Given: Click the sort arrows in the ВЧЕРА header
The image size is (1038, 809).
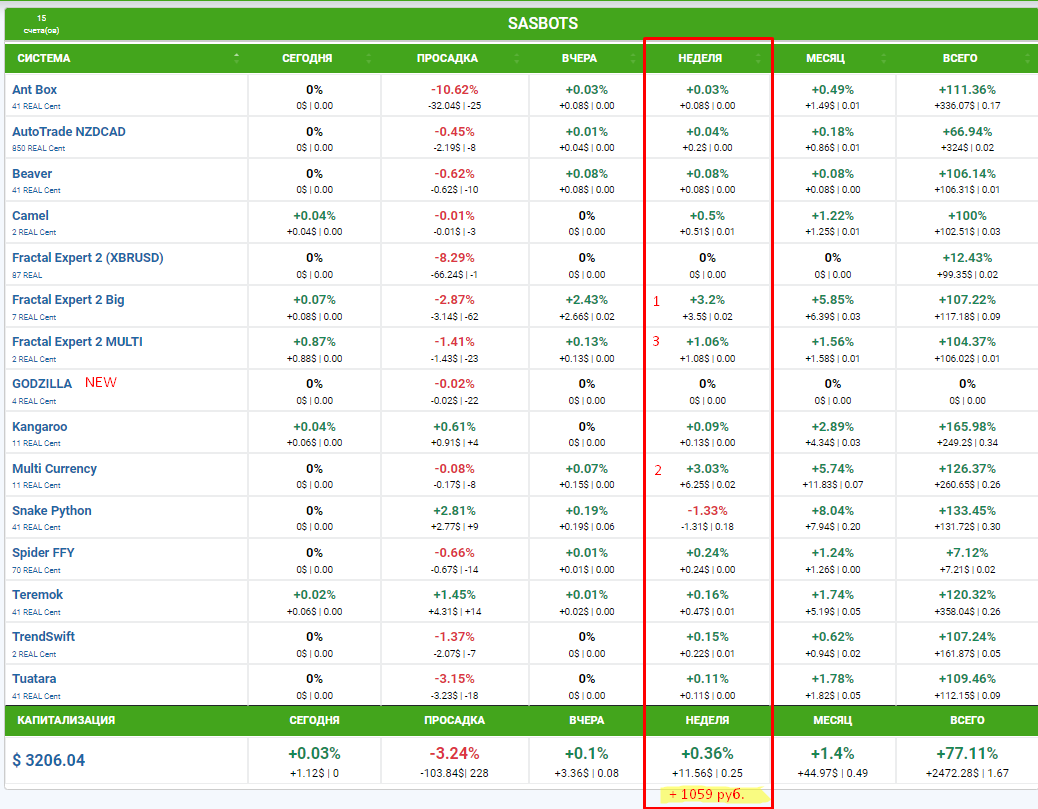Looking at the screenshot, I should click(x=635, y=58).
